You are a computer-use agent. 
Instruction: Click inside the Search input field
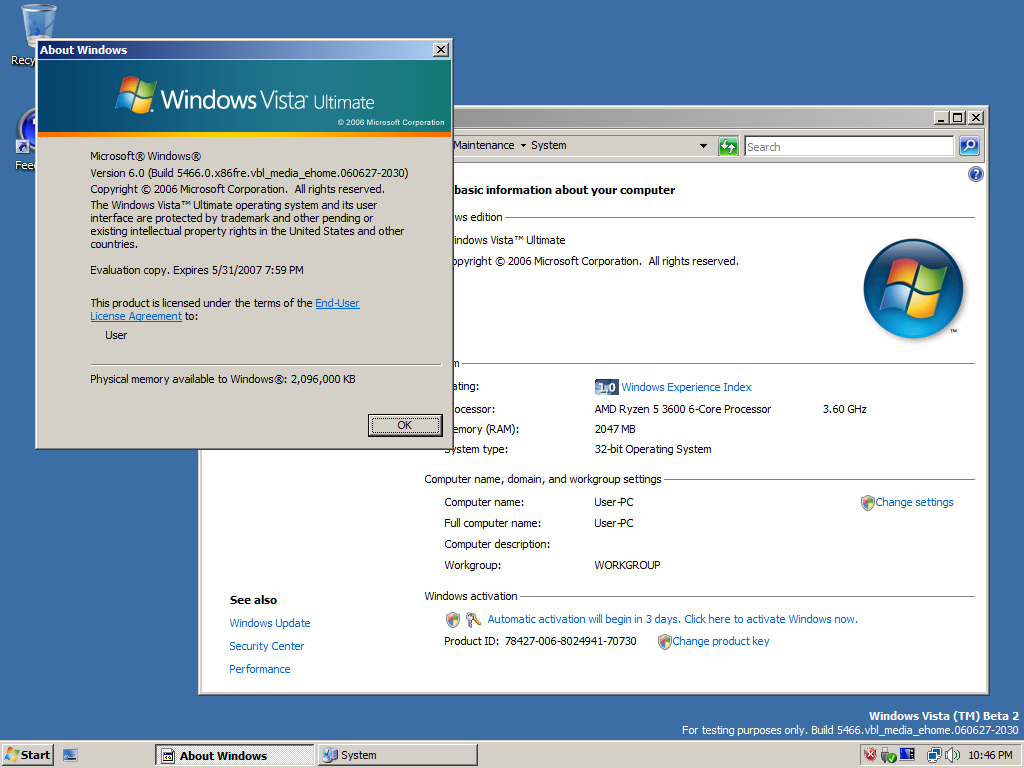849,146
